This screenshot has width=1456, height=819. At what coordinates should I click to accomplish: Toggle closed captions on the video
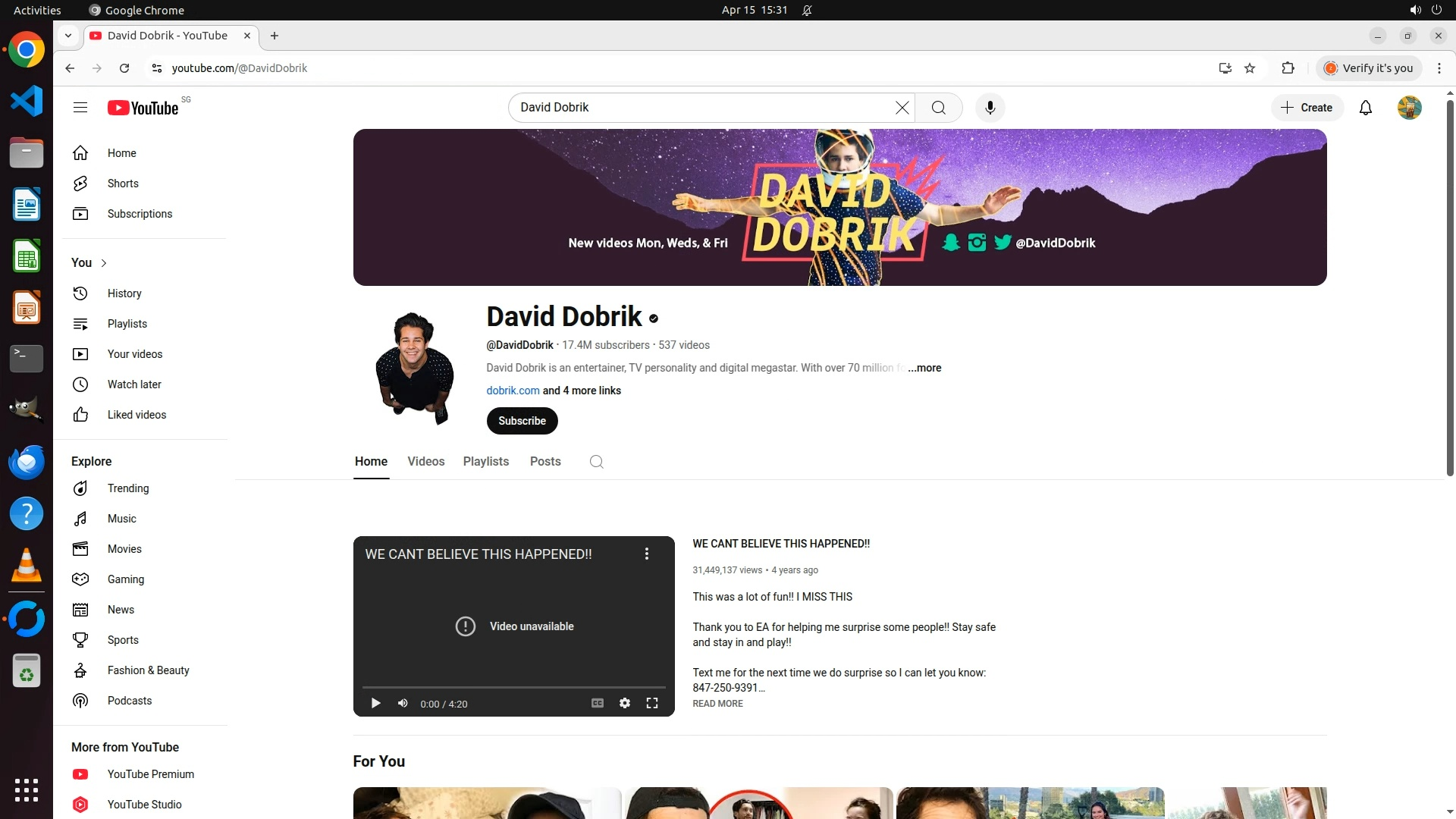(597, 704)
